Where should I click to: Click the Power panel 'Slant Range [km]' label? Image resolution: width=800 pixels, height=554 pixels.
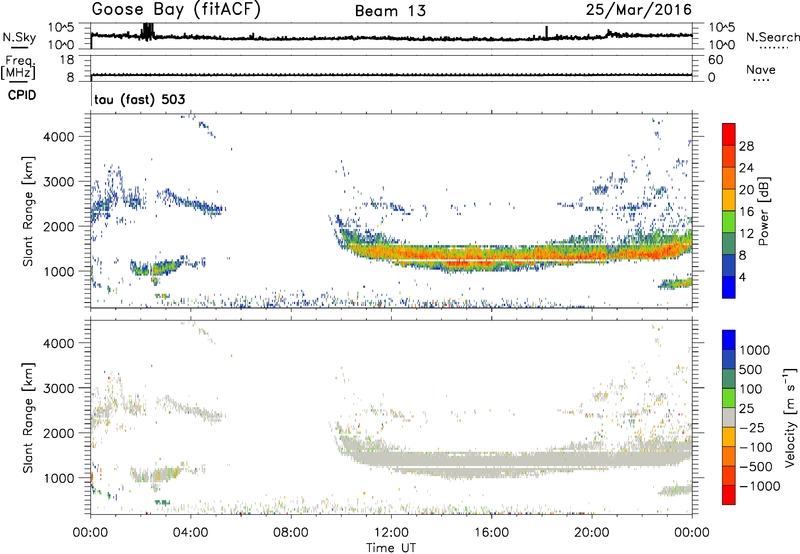tap(28, 211)
